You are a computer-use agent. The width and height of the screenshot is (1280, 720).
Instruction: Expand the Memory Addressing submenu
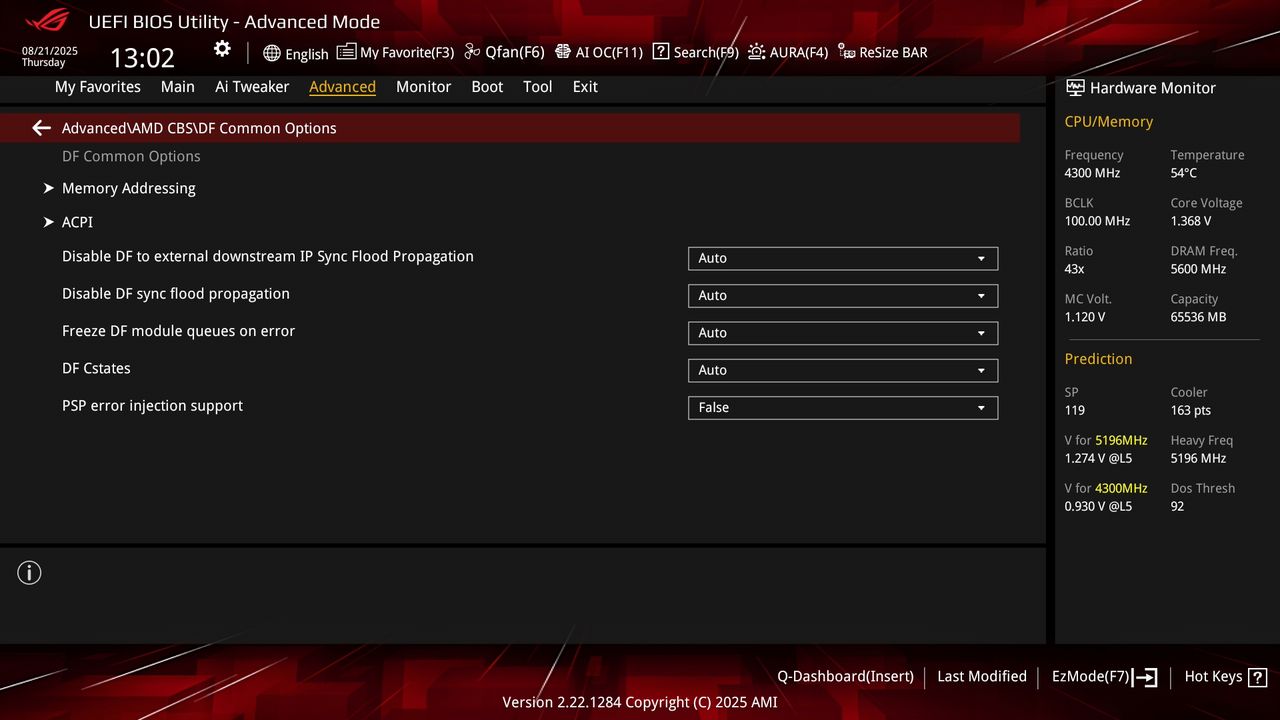pos(128,188)
